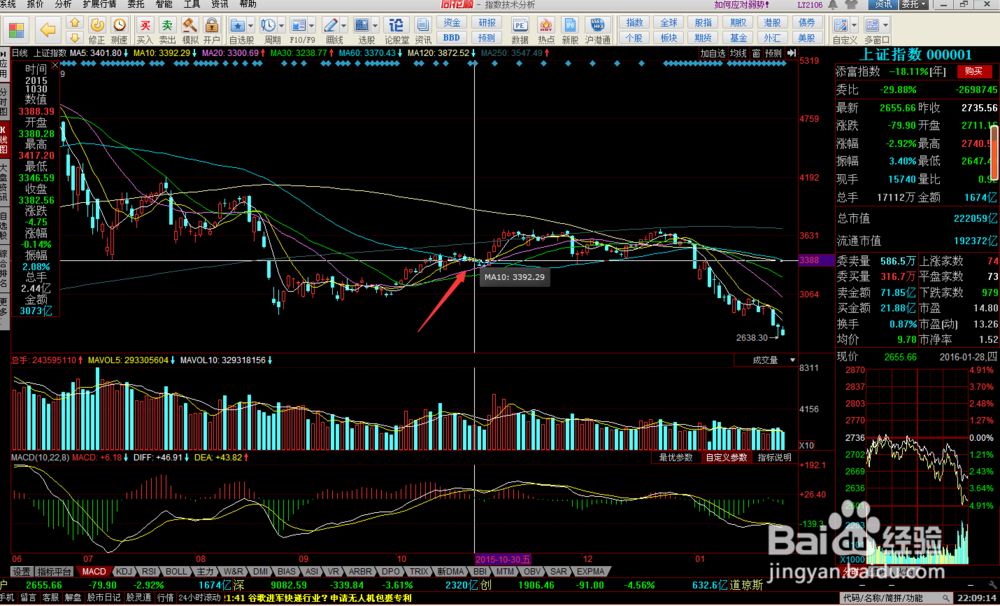Click the 美股 market button
The height and width of the screenshot is (606, 1000).
pos(807,38)
